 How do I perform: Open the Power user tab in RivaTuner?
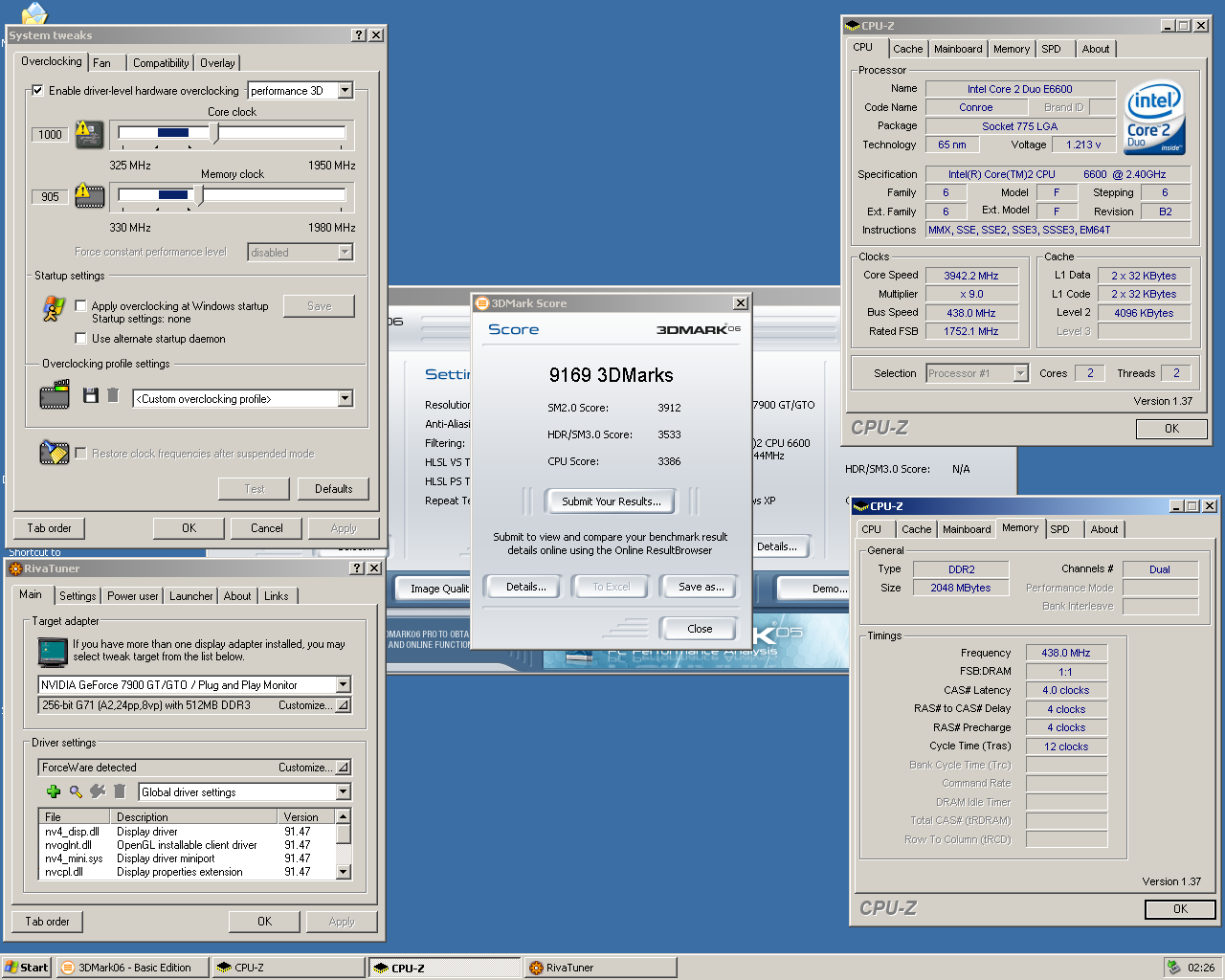133,595
